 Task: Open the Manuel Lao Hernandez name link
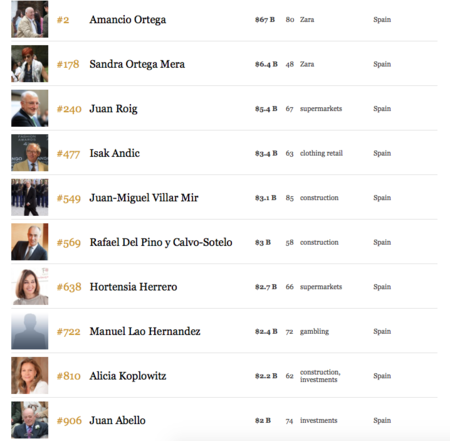coord(145,331)
